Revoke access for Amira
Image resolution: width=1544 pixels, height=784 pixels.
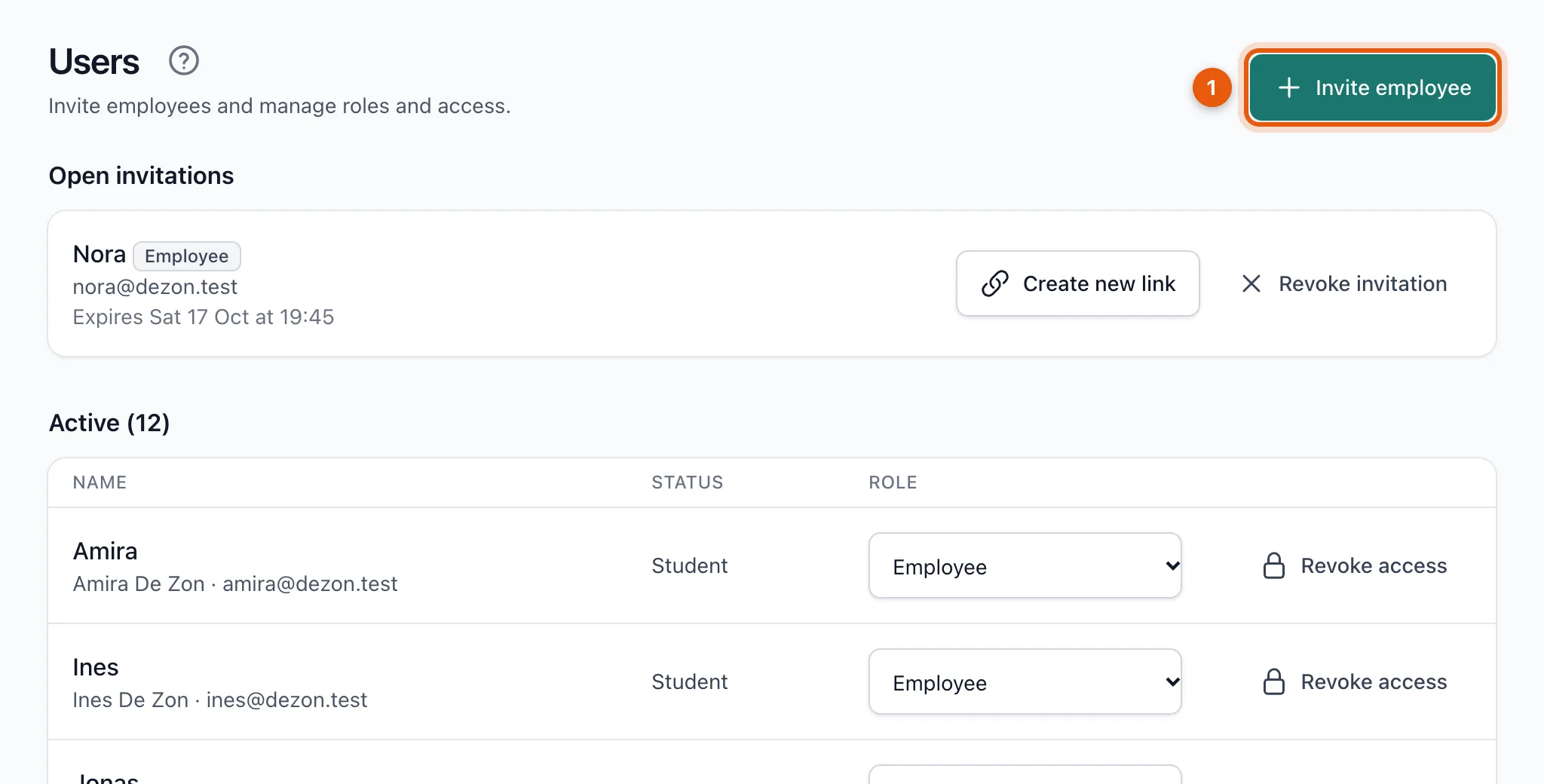(1355, 565)
